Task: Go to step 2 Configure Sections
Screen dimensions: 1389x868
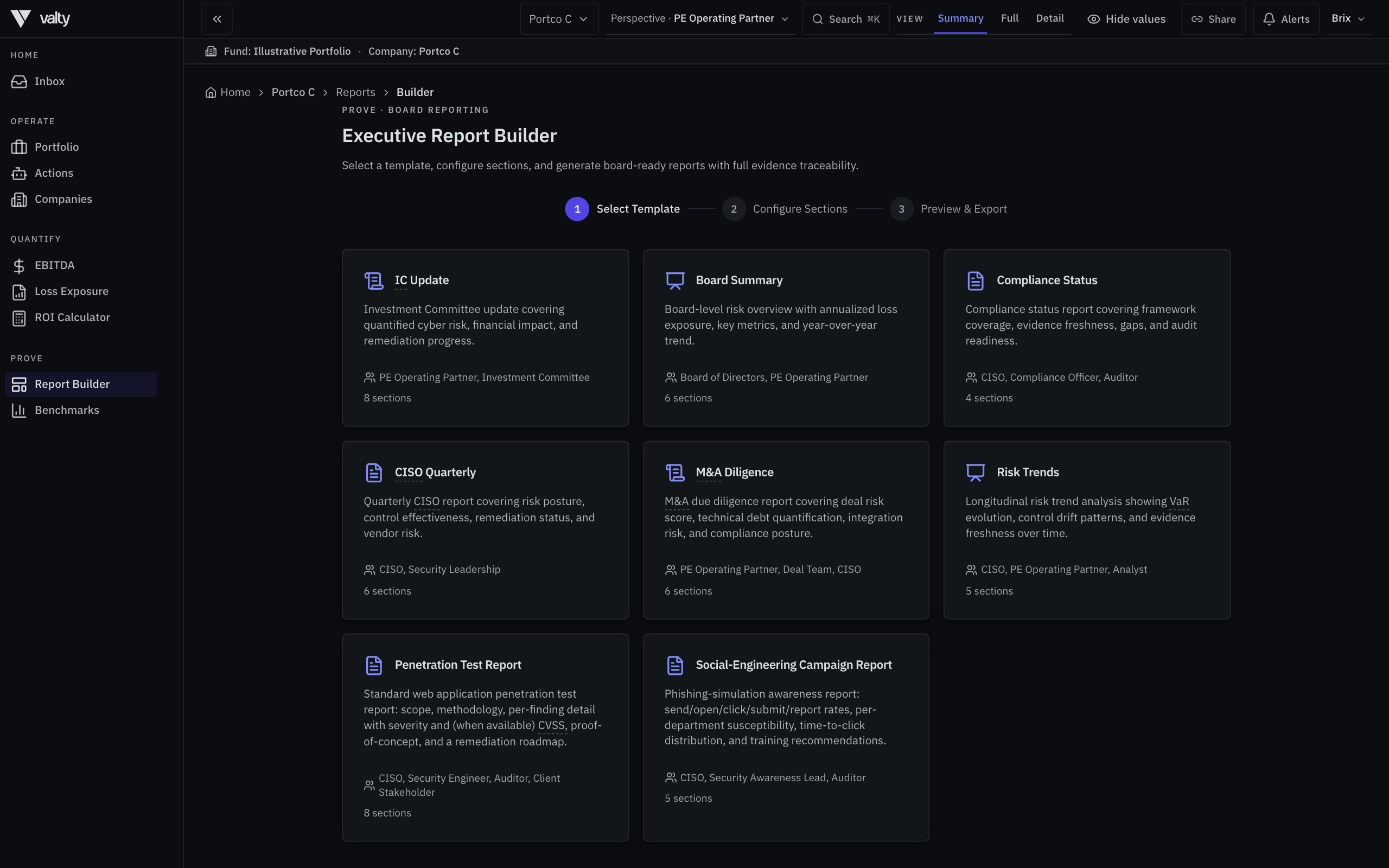Action: coord(785,209)
